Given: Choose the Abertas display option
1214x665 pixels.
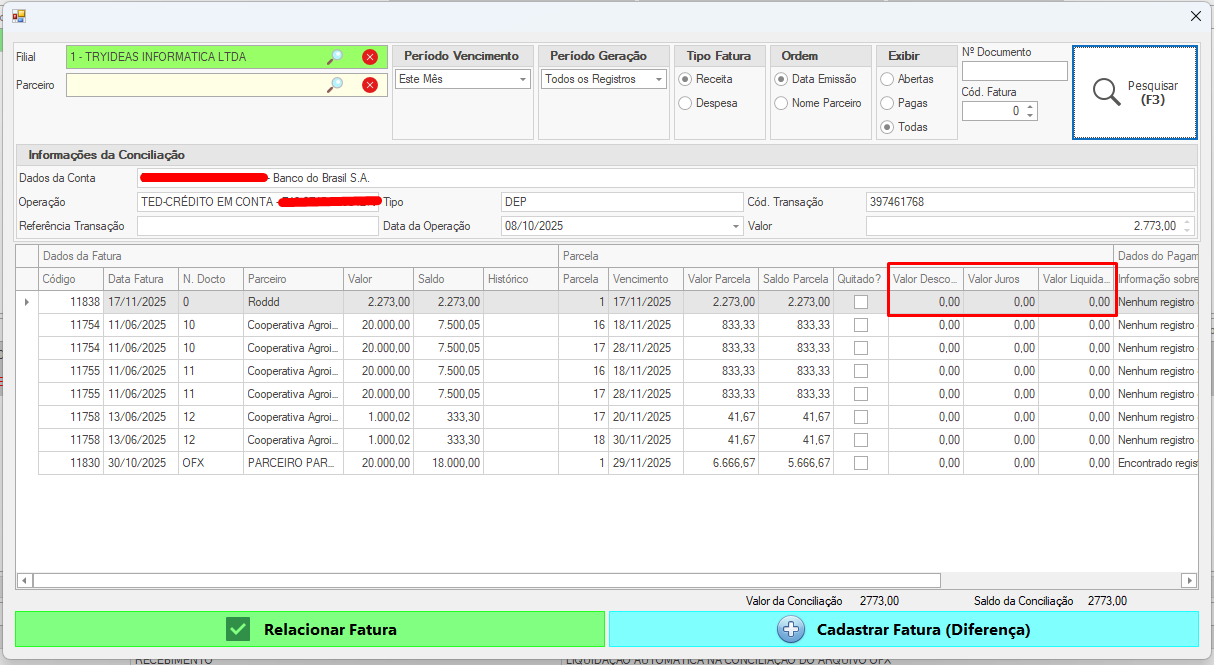Looking at the screenshot, I should click(x=887, y=79).
